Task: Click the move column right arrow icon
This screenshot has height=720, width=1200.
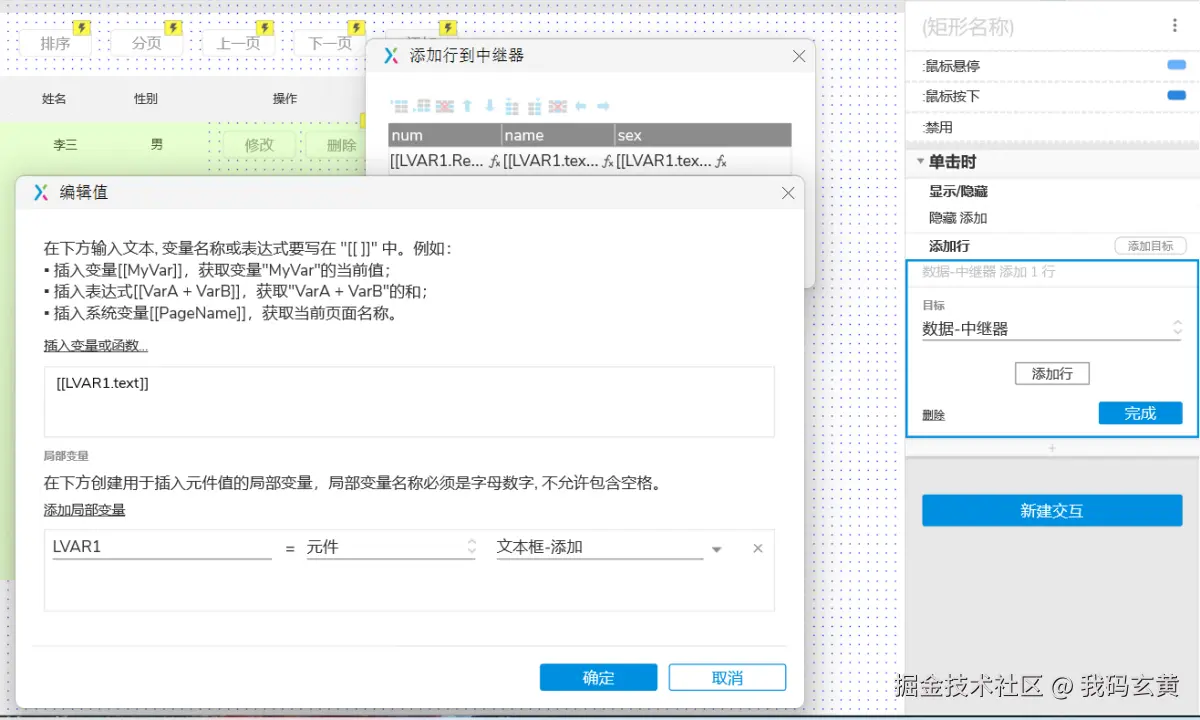Action: click(604, 106)
